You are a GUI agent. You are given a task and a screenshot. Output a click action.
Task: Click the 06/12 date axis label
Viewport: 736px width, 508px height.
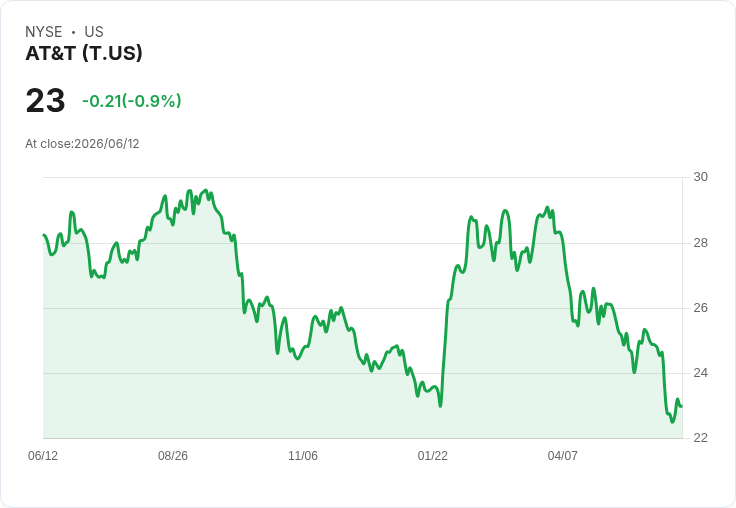coord(43,455)
